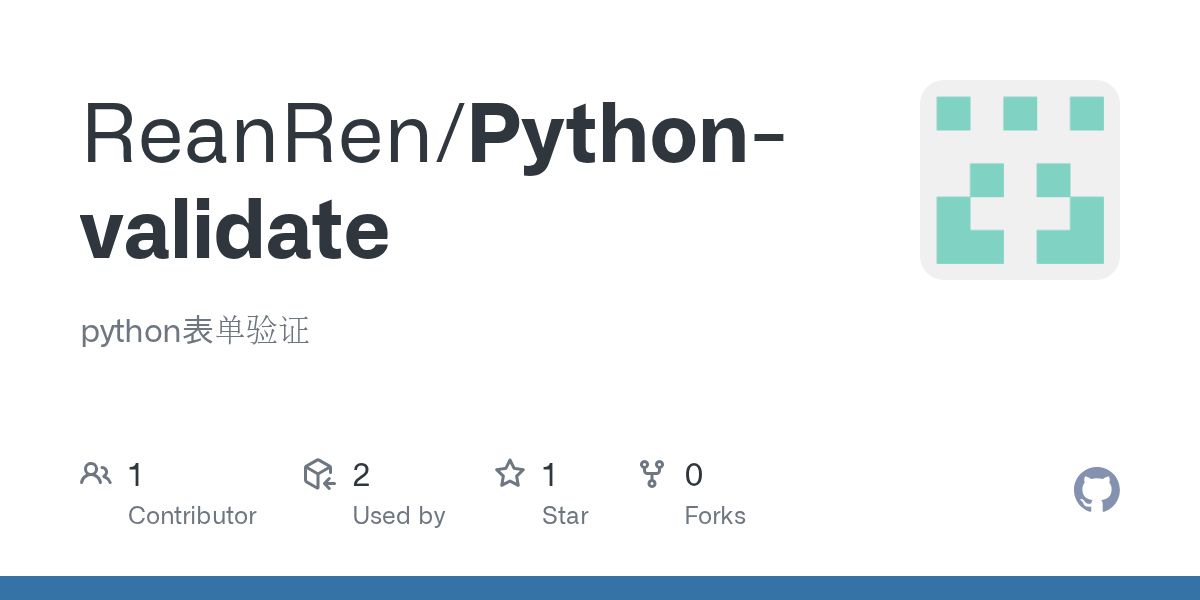Click the star icon
The width and height of the screenshot is (1200, 600).
coord(510,474)
